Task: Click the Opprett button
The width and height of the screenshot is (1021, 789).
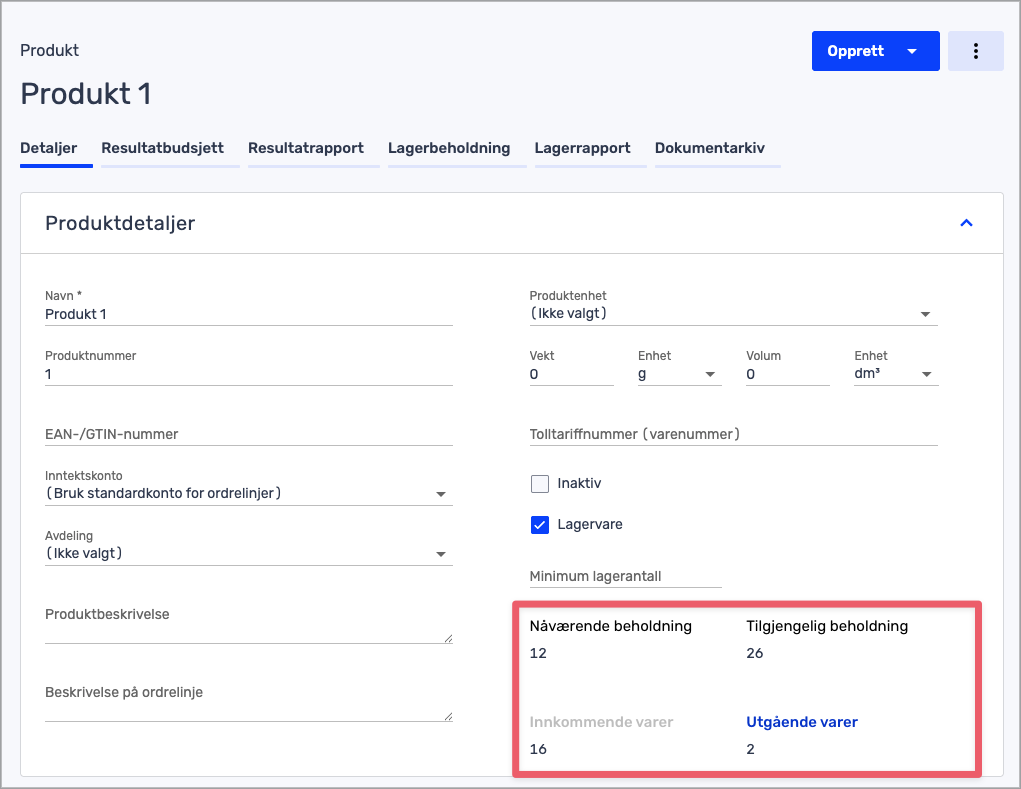Action: click(856, 51)
